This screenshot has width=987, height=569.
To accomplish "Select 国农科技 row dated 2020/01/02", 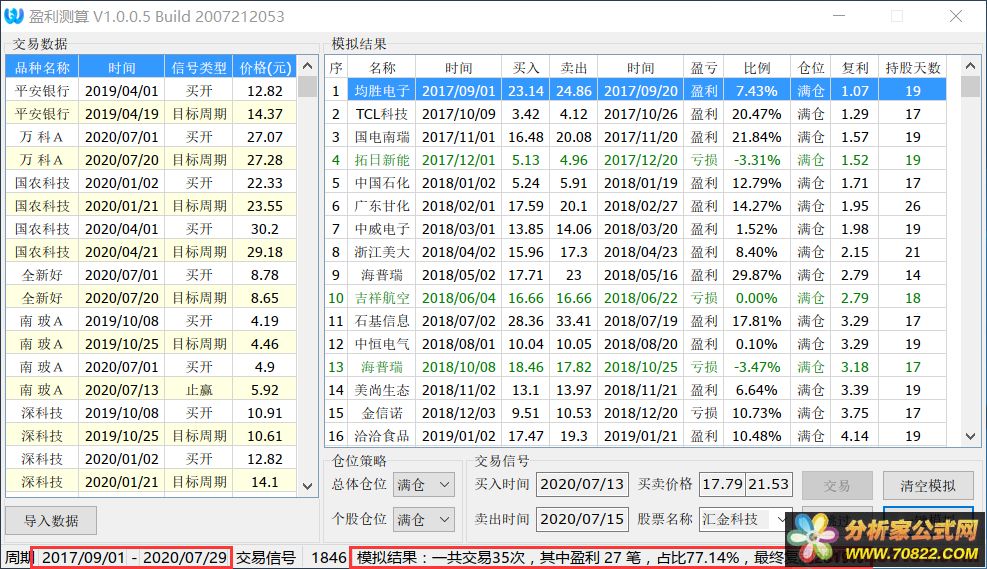I will [151, 183].
